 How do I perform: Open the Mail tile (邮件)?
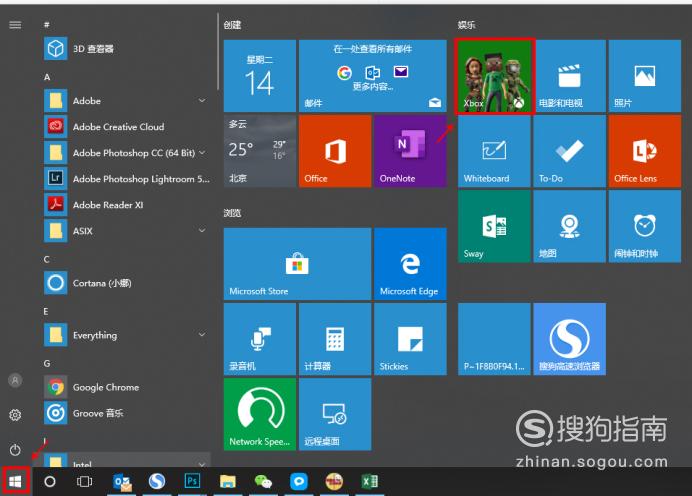373,76
